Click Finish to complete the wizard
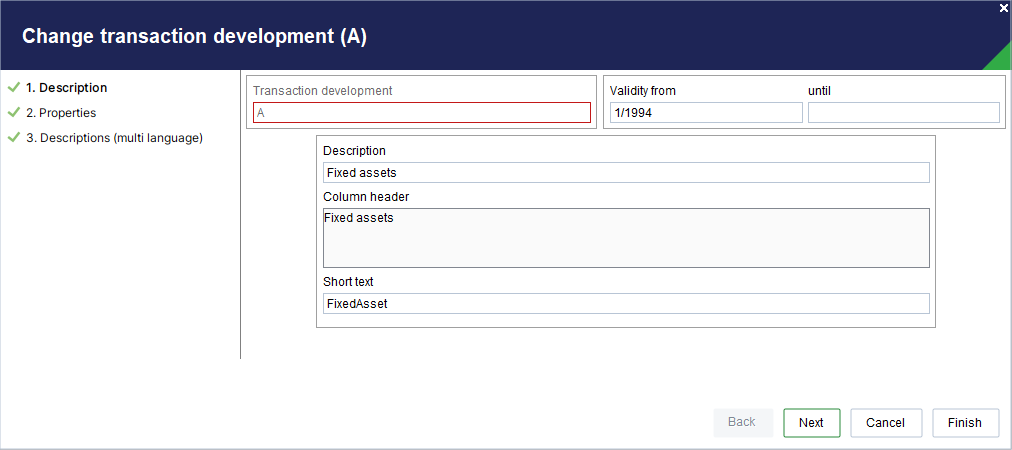The width and height of the screenshot is (1012, 450). pyautogui.click(x=965, y=423)
